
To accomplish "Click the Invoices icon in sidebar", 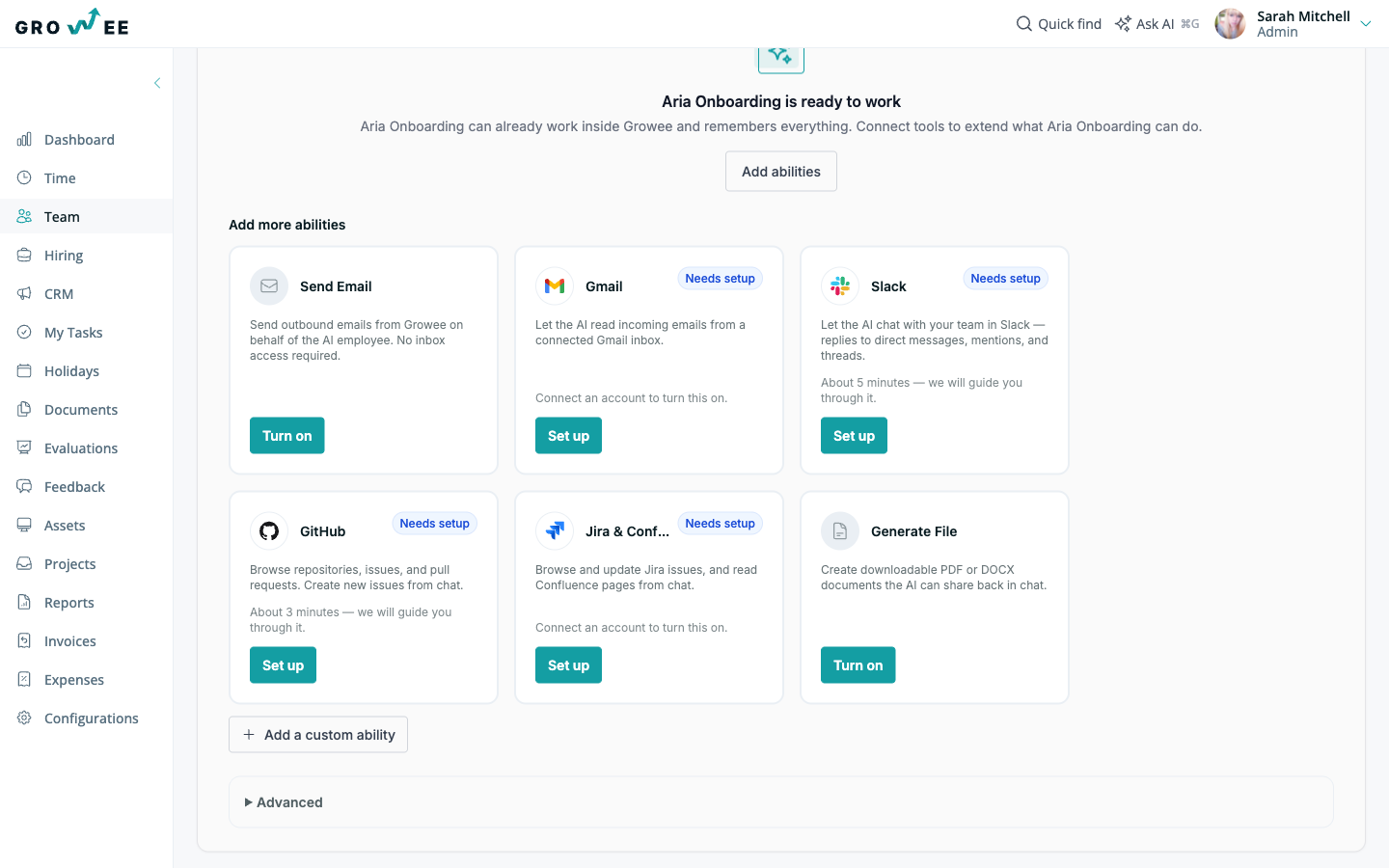I will [24, 640].
